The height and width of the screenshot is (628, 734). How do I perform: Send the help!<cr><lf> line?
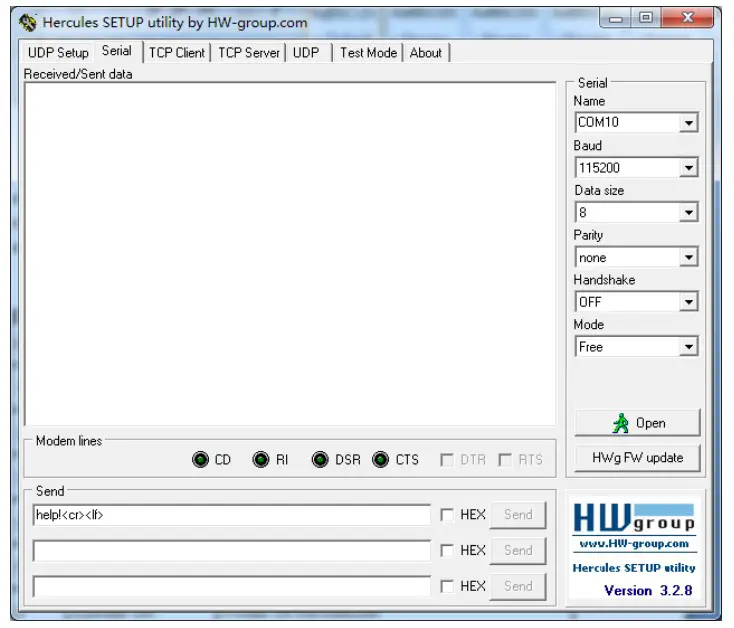pyautogui.click(x=518, y=515)
